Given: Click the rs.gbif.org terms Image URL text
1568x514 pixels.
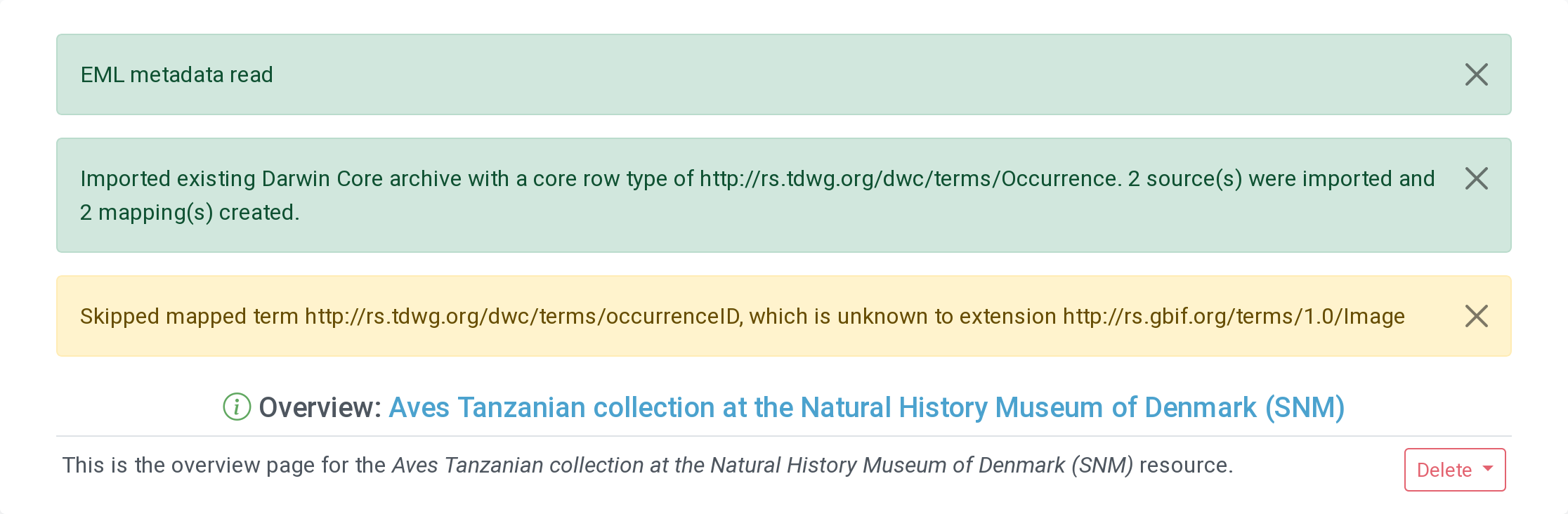Looking at the screenshot, I should tap(1233, 316).
